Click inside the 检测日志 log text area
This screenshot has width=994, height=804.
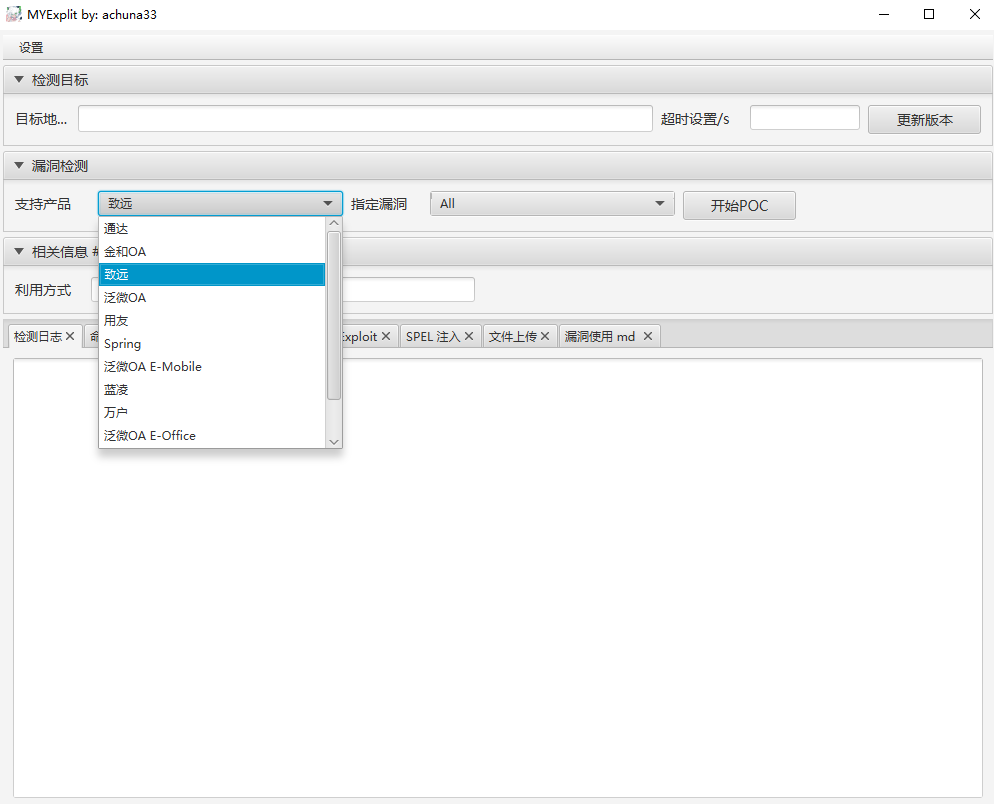(x=498, y=578)
